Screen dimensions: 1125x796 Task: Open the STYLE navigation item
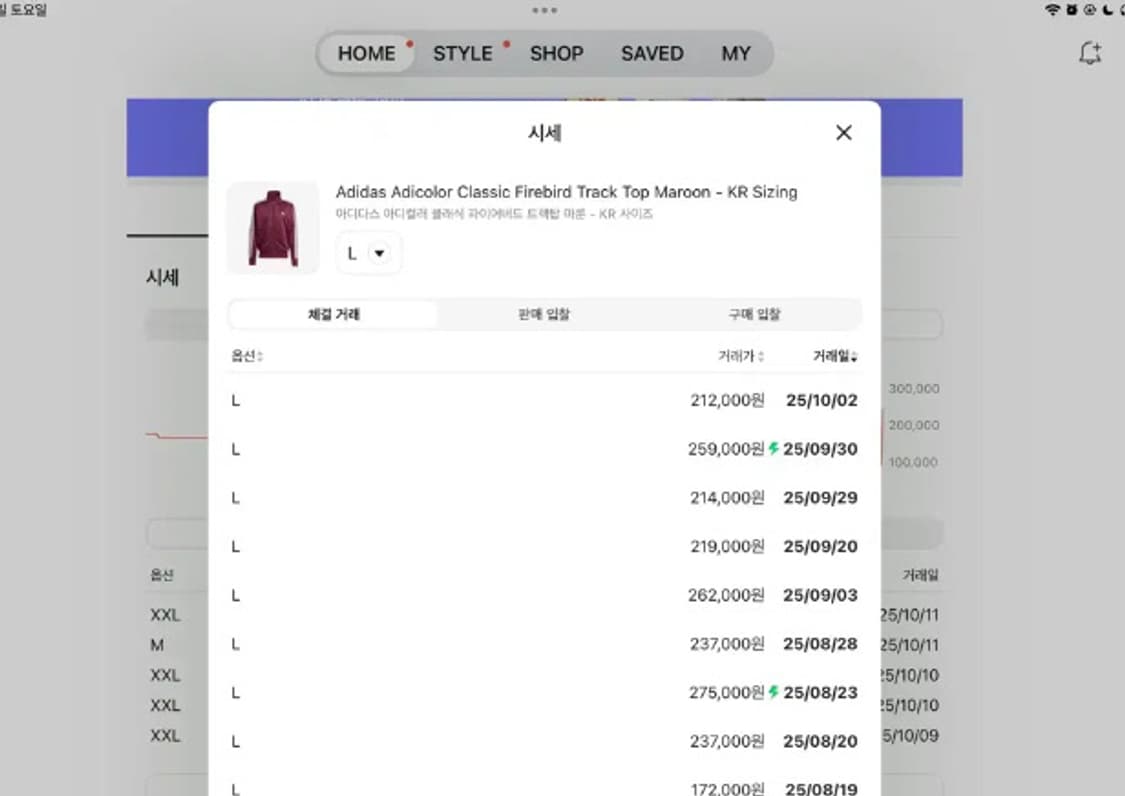[x=462, y=54]
